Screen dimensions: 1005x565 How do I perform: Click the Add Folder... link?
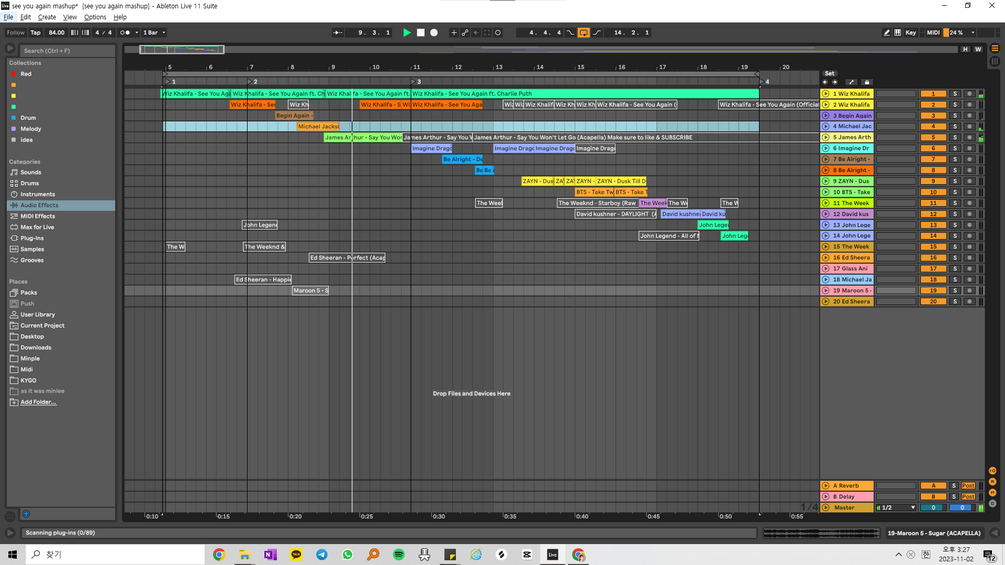(x=38, y=402)
